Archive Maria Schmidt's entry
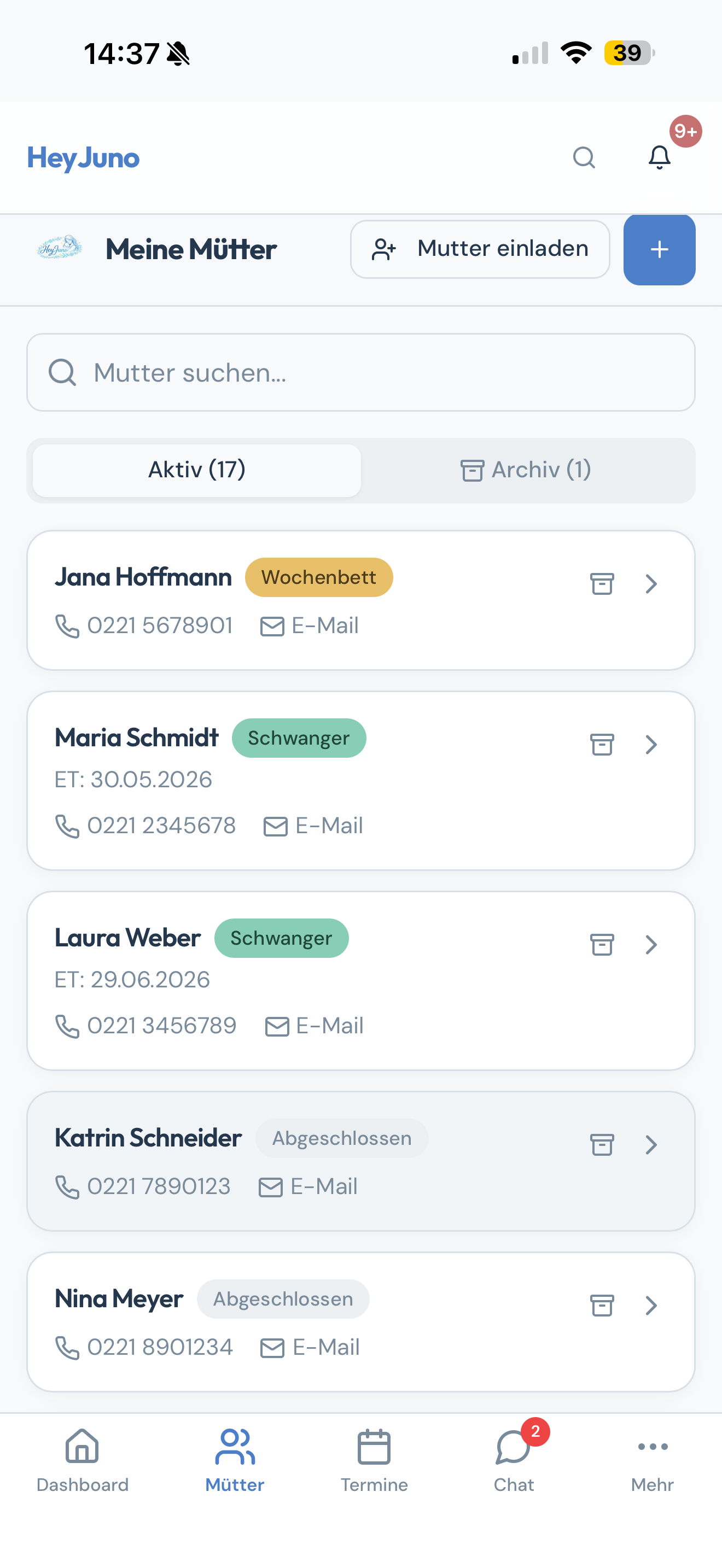 602,745
